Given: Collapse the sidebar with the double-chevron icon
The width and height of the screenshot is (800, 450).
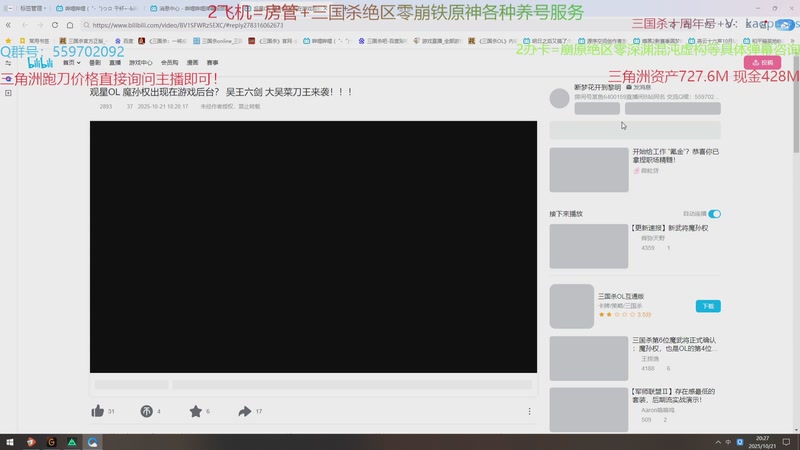Looking at the screenshot, I should (8, 25).
